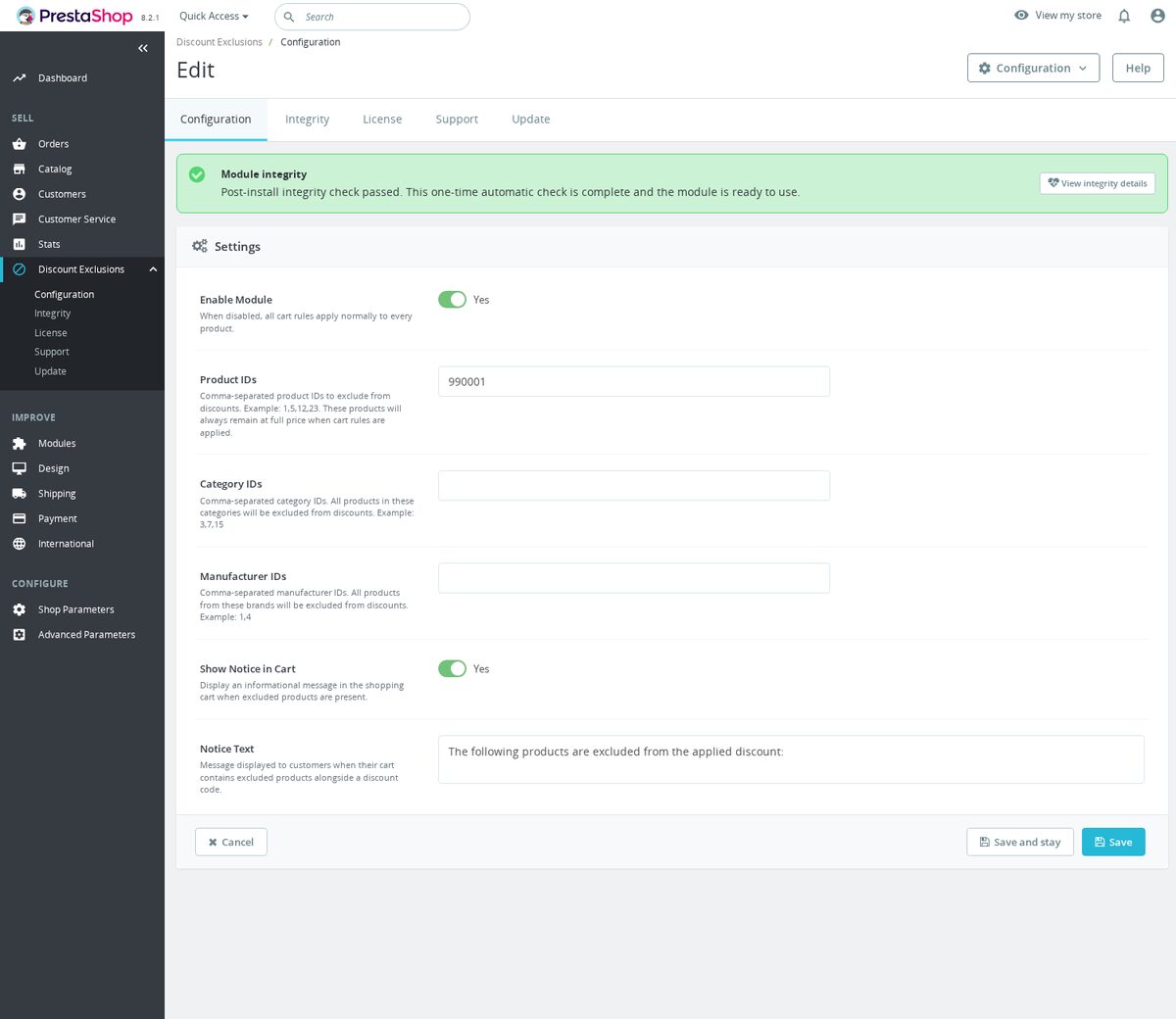
Task: Collapse the Discount Exclusions submenu arrow
Action: point(153,269)
